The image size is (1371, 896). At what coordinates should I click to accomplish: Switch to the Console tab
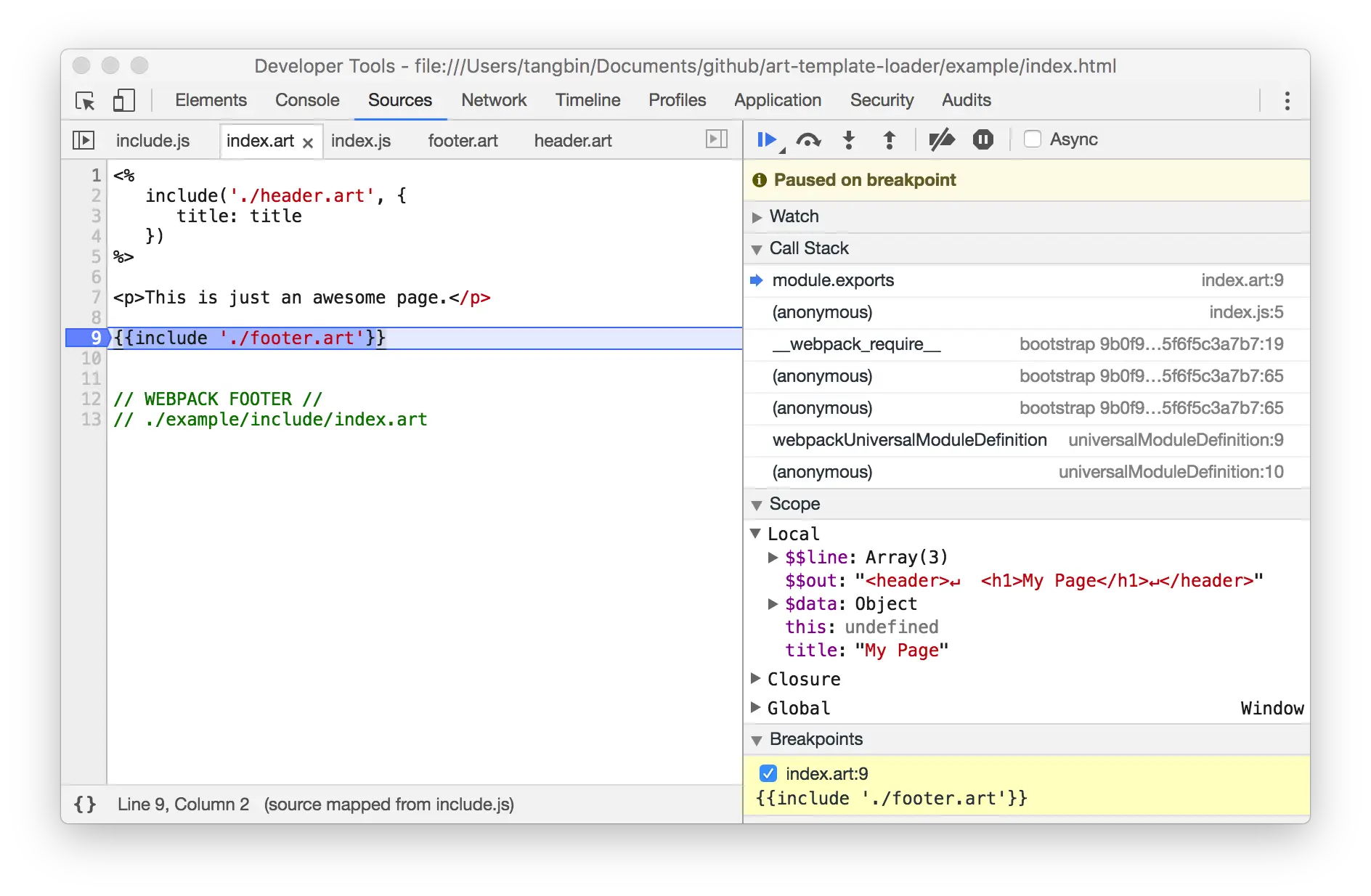(306, 100)
